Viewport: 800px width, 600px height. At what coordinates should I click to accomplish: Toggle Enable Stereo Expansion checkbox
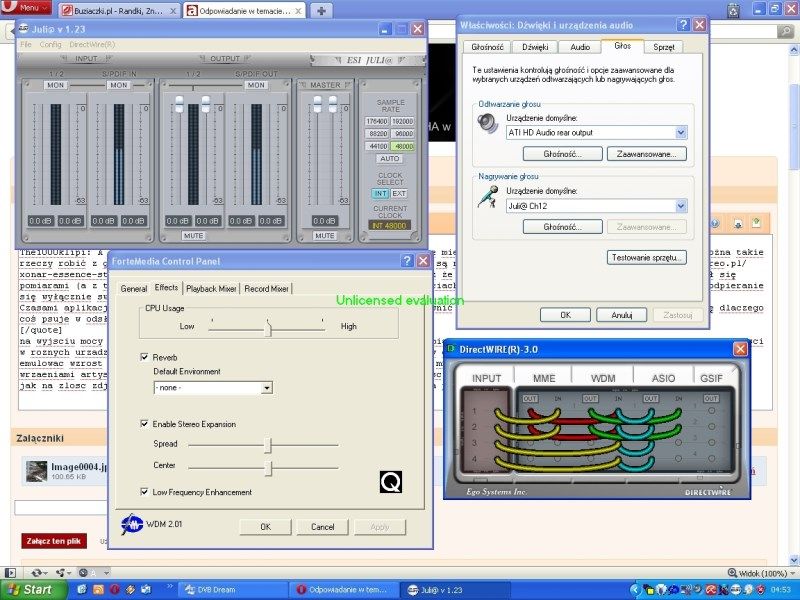(x=144, y=424)
